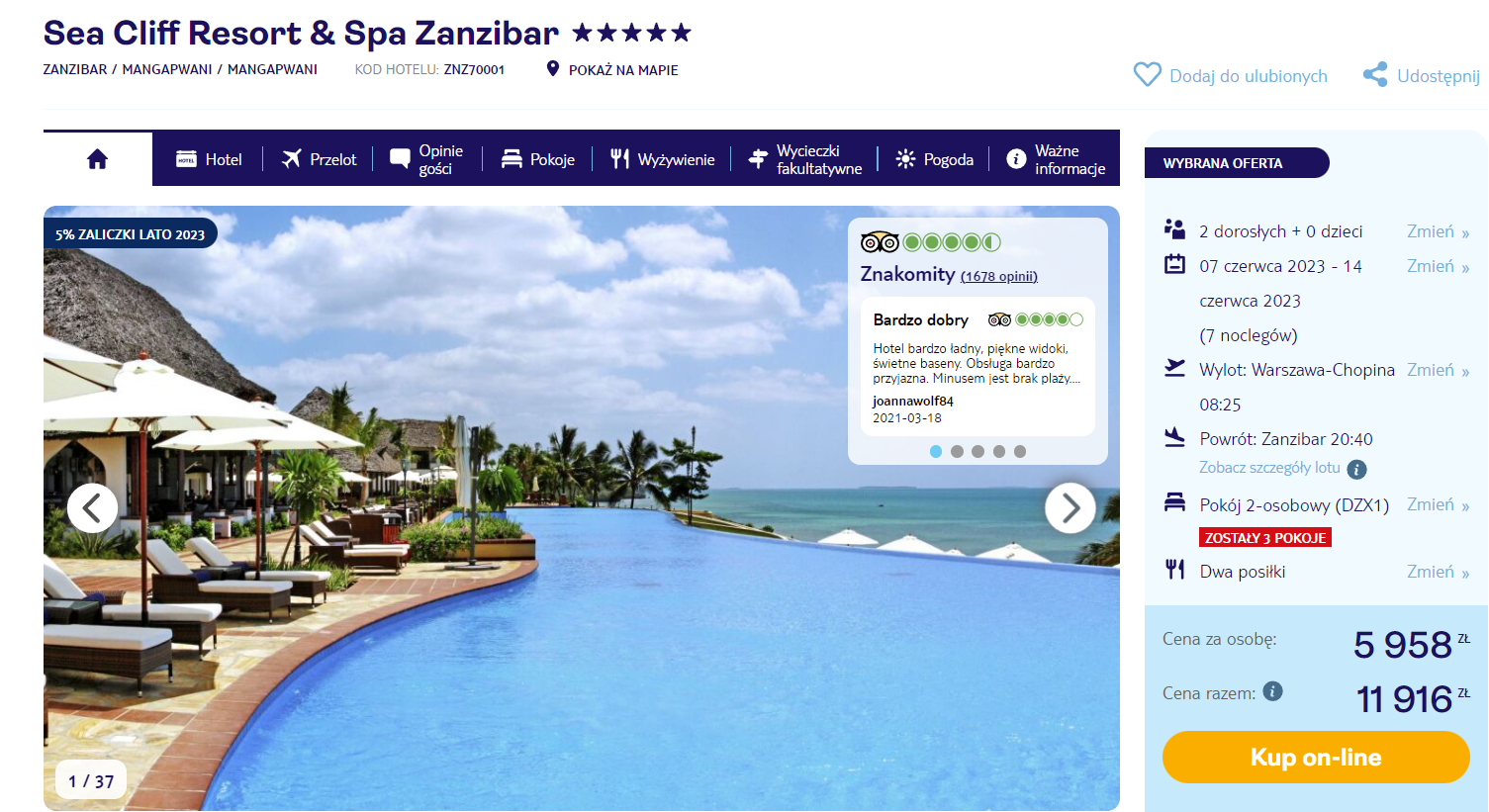
Task: Change departure airport Warszawa-Chopina via Zmień
Action: pos(1438,370)
